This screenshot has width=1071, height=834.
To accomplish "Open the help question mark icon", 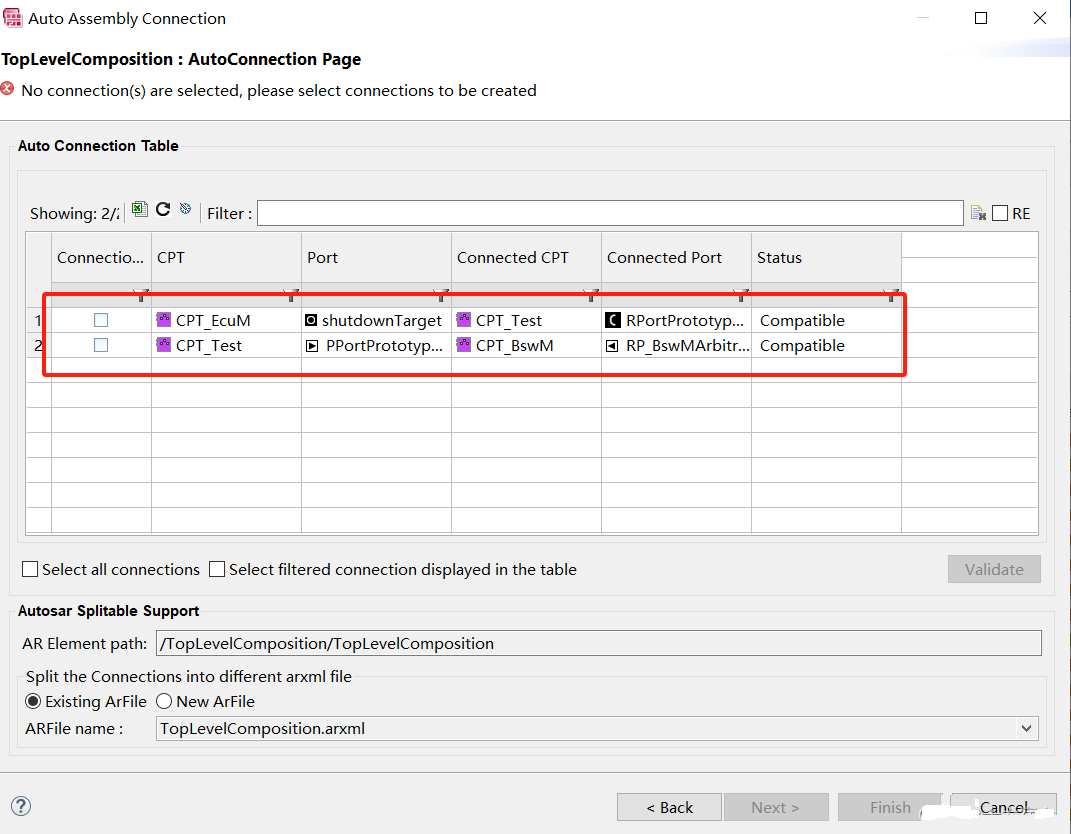I will 21,806.
